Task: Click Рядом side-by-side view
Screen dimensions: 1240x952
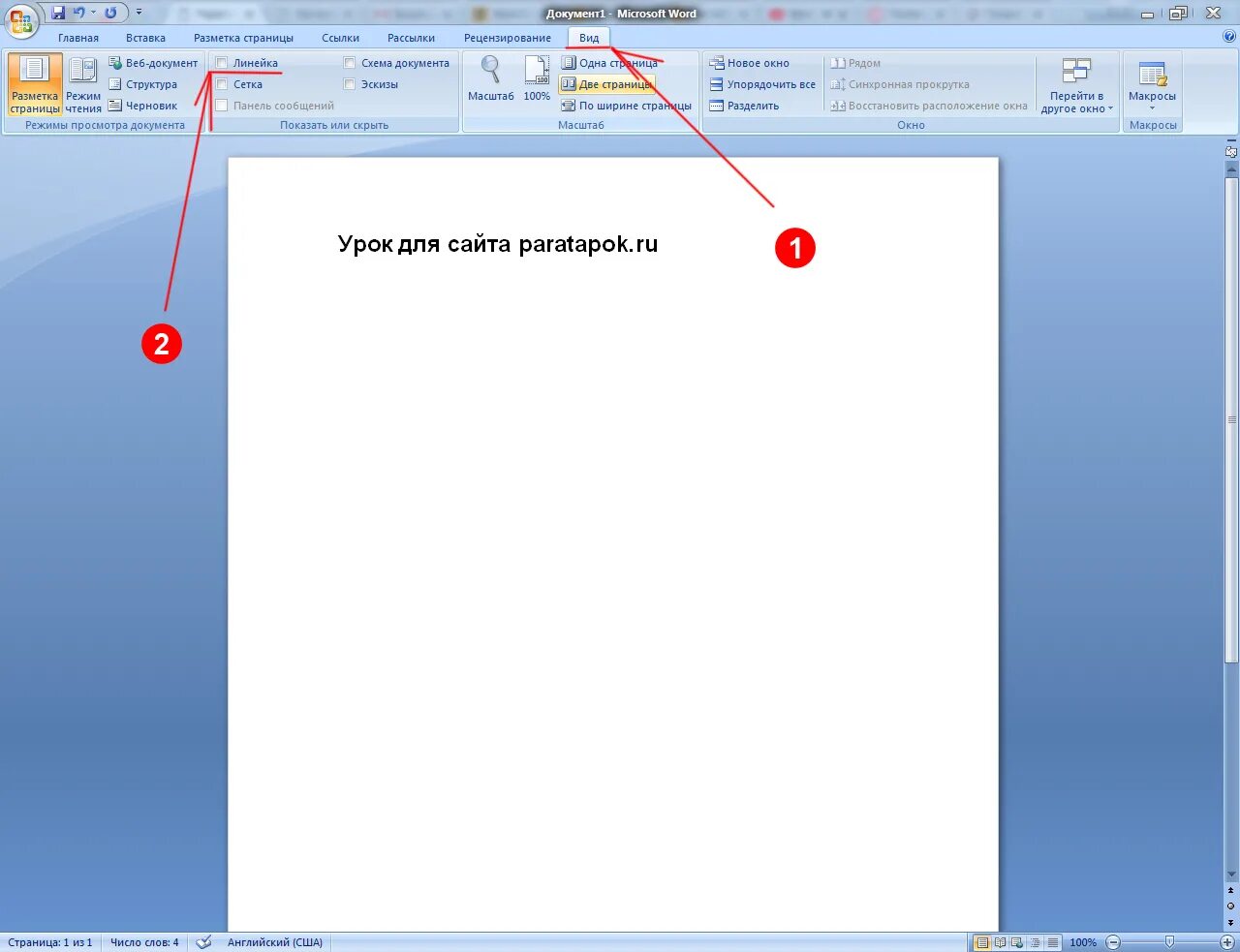Action: pos(856,63)
